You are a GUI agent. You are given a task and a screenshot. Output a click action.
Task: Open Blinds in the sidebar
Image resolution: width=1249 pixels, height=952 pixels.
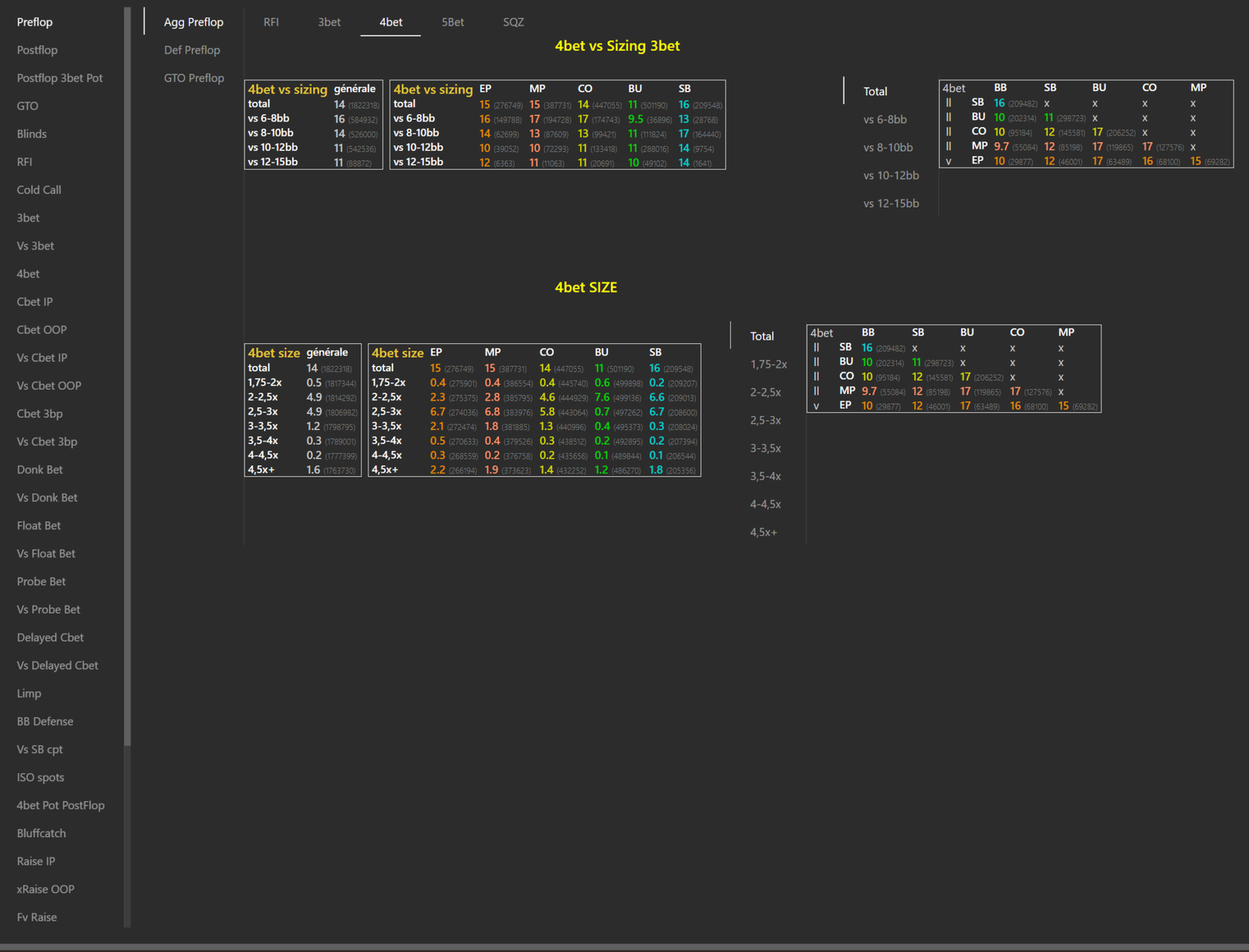tap(32, 134)
